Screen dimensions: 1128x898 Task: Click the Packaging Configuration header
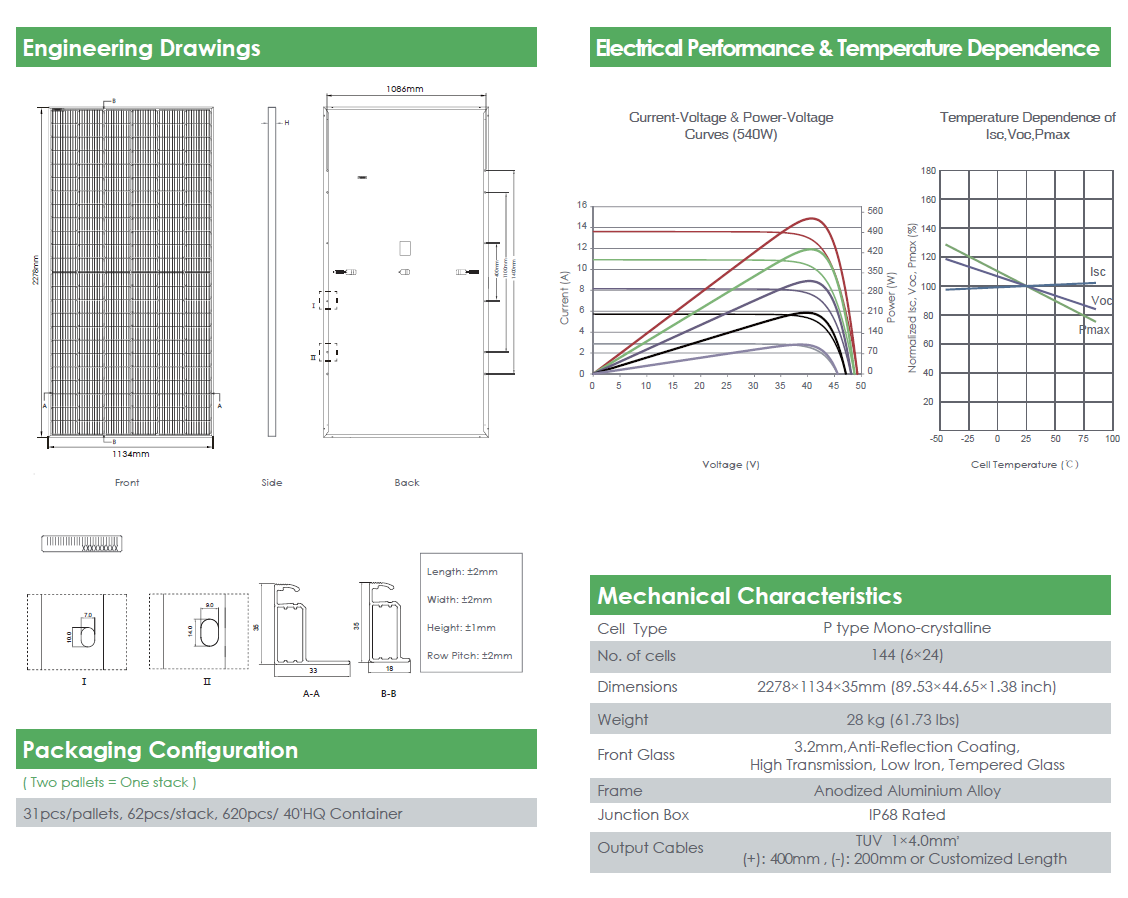point(276,749)
